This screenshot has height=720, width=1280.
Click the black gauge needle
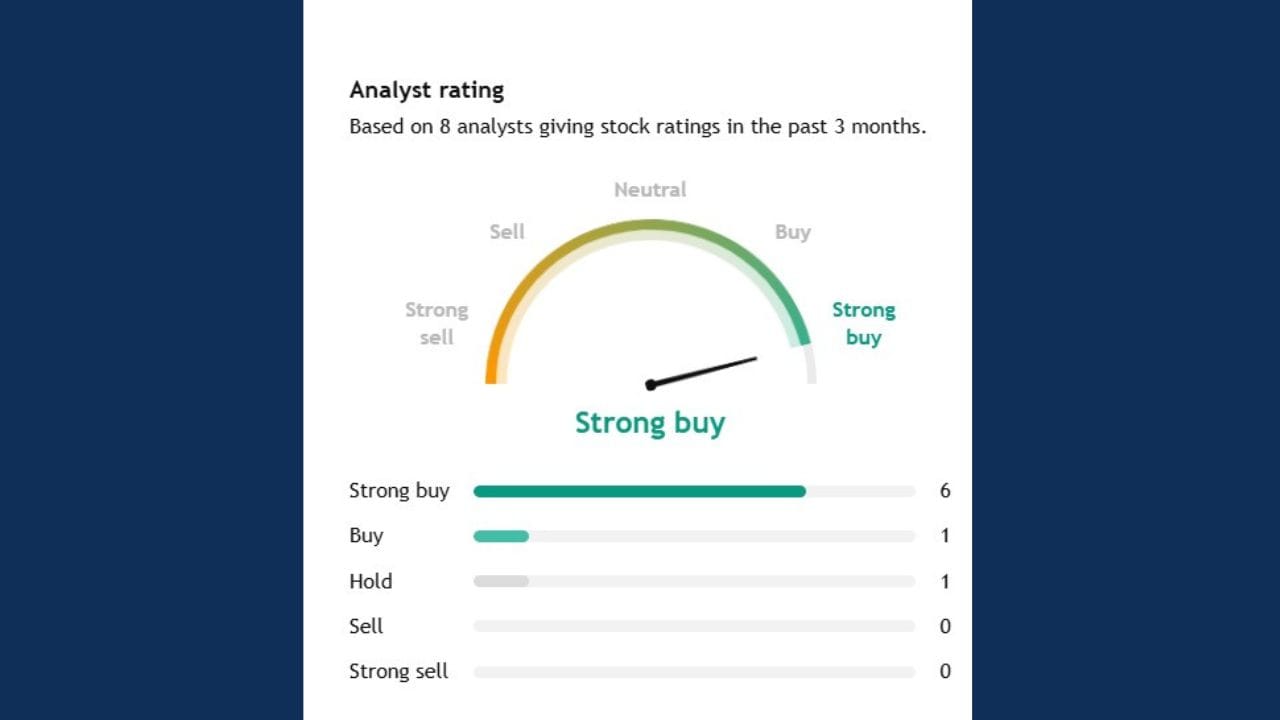pyautogui.click(x=703, y=371)
